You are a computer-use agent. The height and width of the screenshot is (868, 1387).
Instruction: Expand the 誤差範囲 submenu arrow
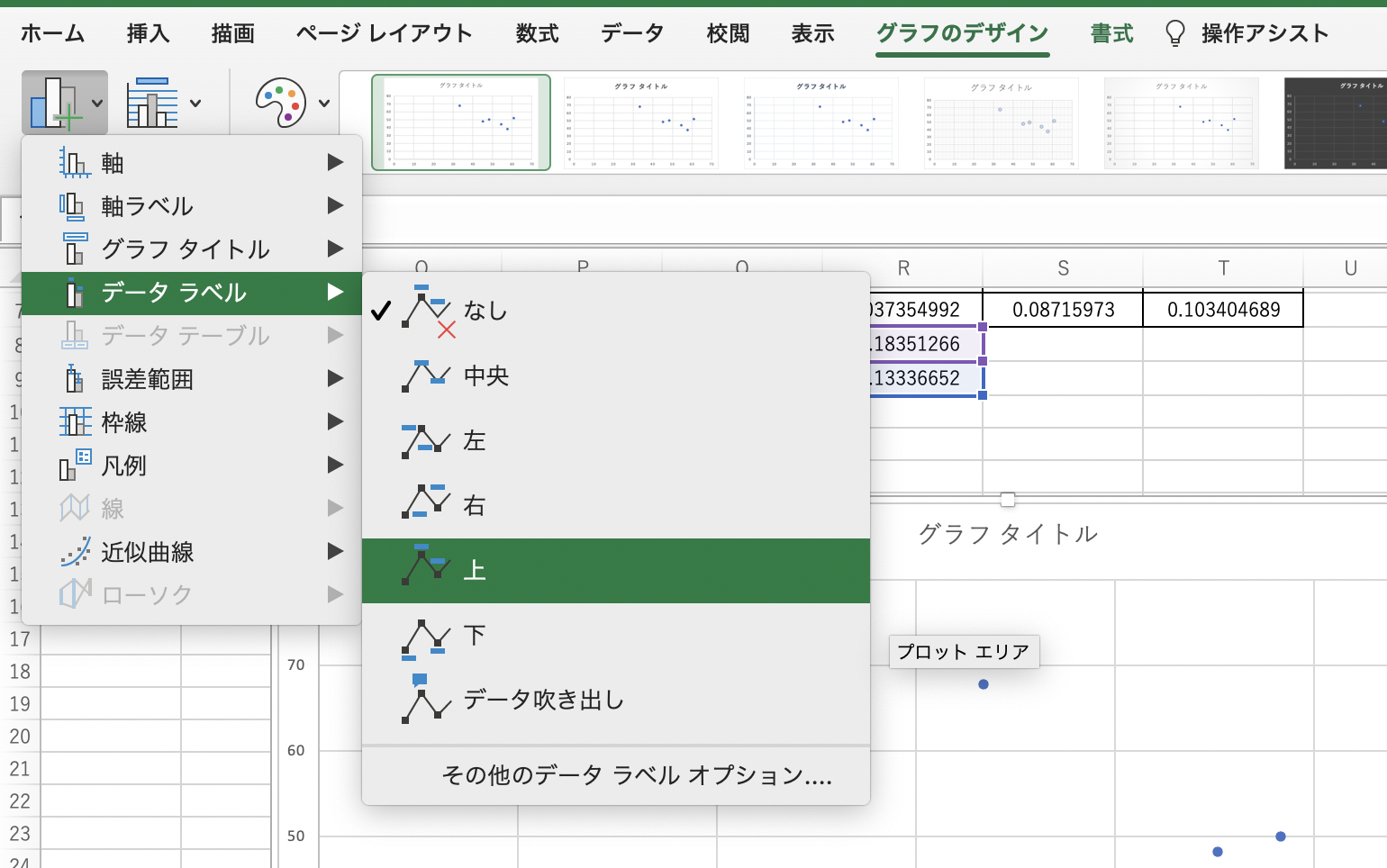(335, 379)
